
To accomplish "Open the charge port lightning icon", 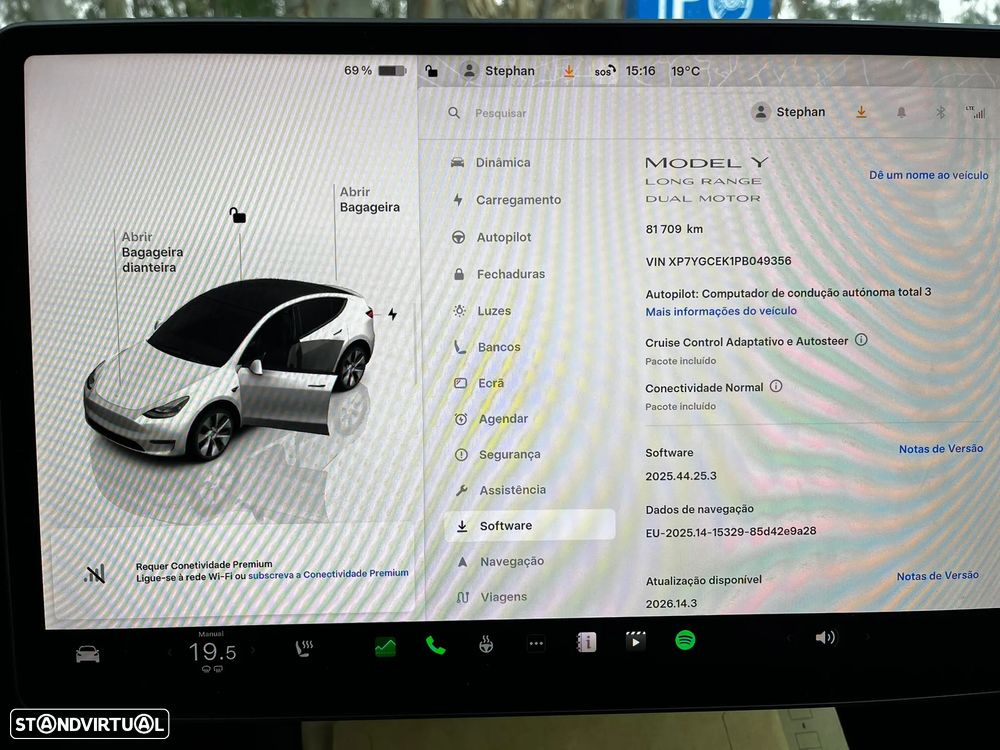I will click(x=392, y=314).
